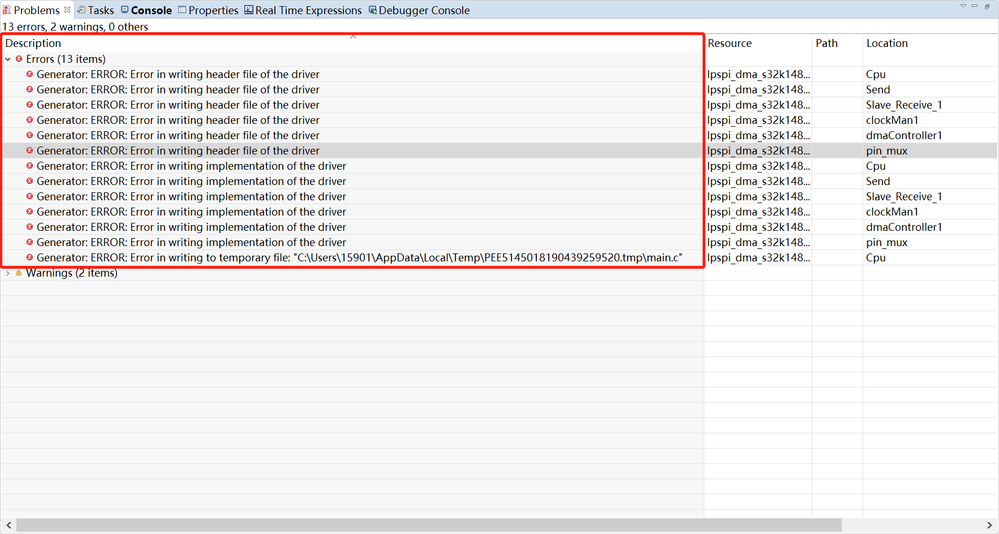The height and width of the screenshot is (534, 999).
Task: Click Resource cell on temporary file error row
Action: click(759, 258)
